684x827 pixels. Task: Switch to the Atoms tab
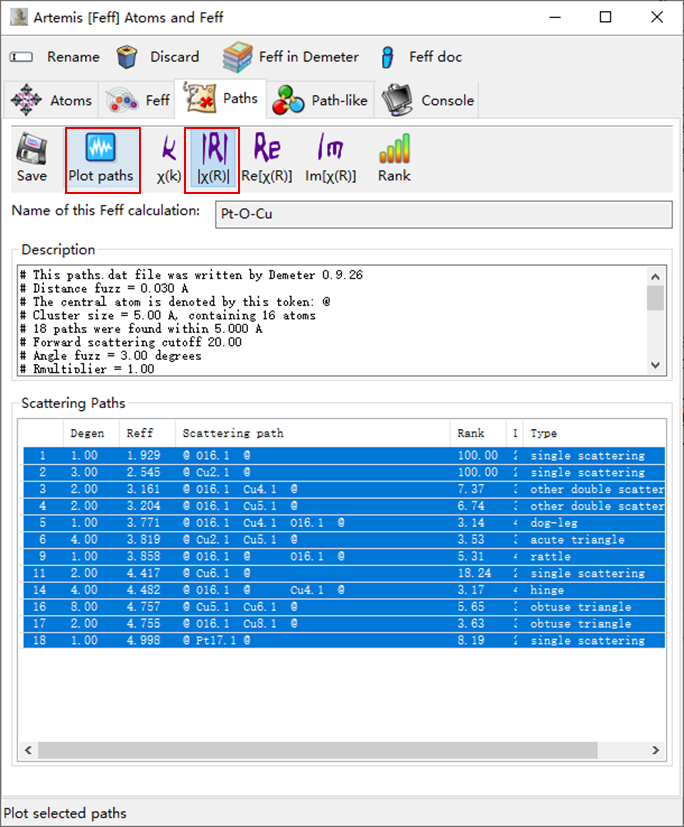click(x=51, y=100)
